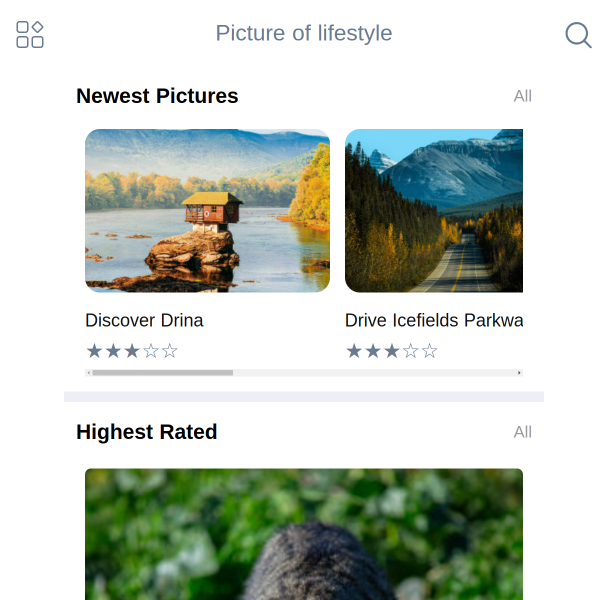
Task: Give Drive Icefields Parkway two stars
Action: pyautogui.click(x=373, y=351)
